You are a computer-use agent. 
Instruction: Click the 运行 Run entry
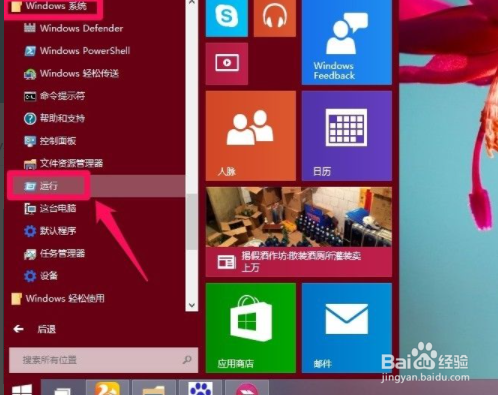click(x=96, y=186)
